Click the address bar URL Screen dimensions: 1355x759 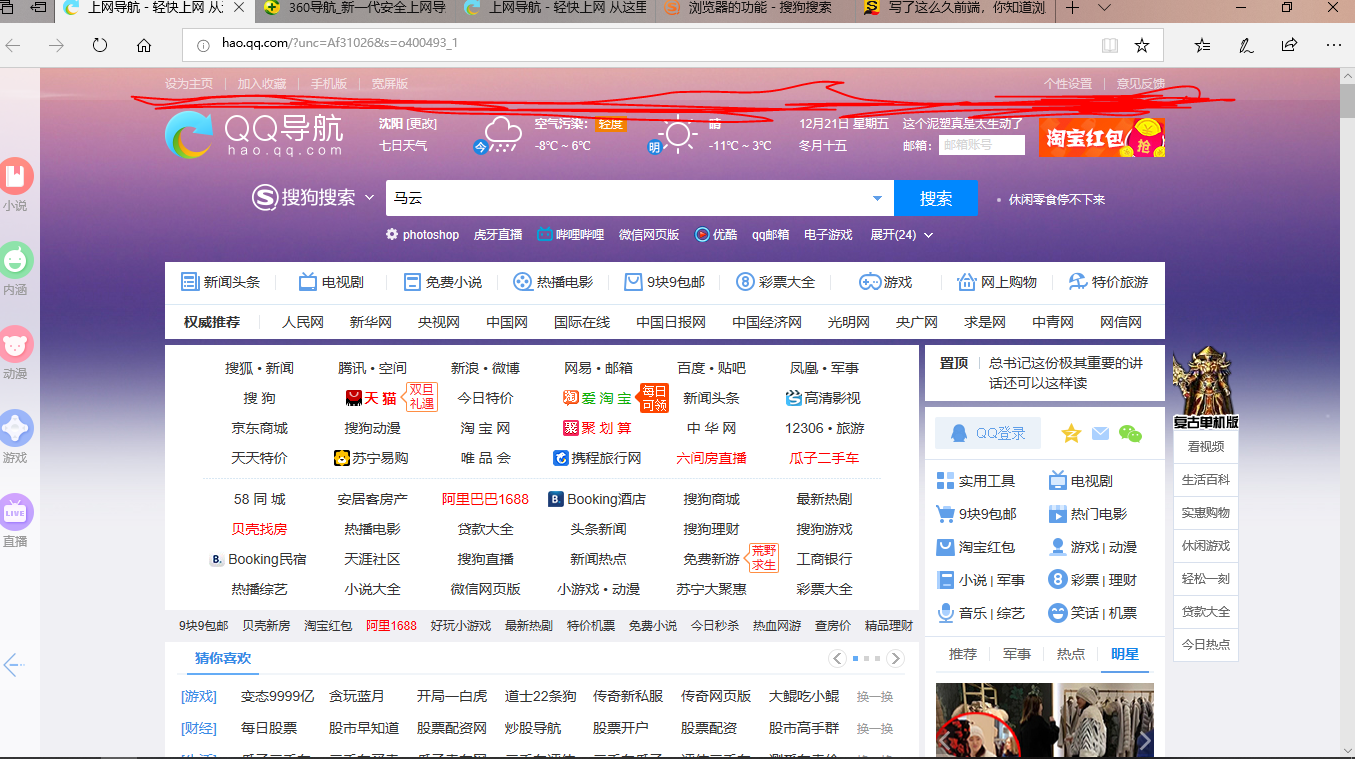(x=340, y=44)
